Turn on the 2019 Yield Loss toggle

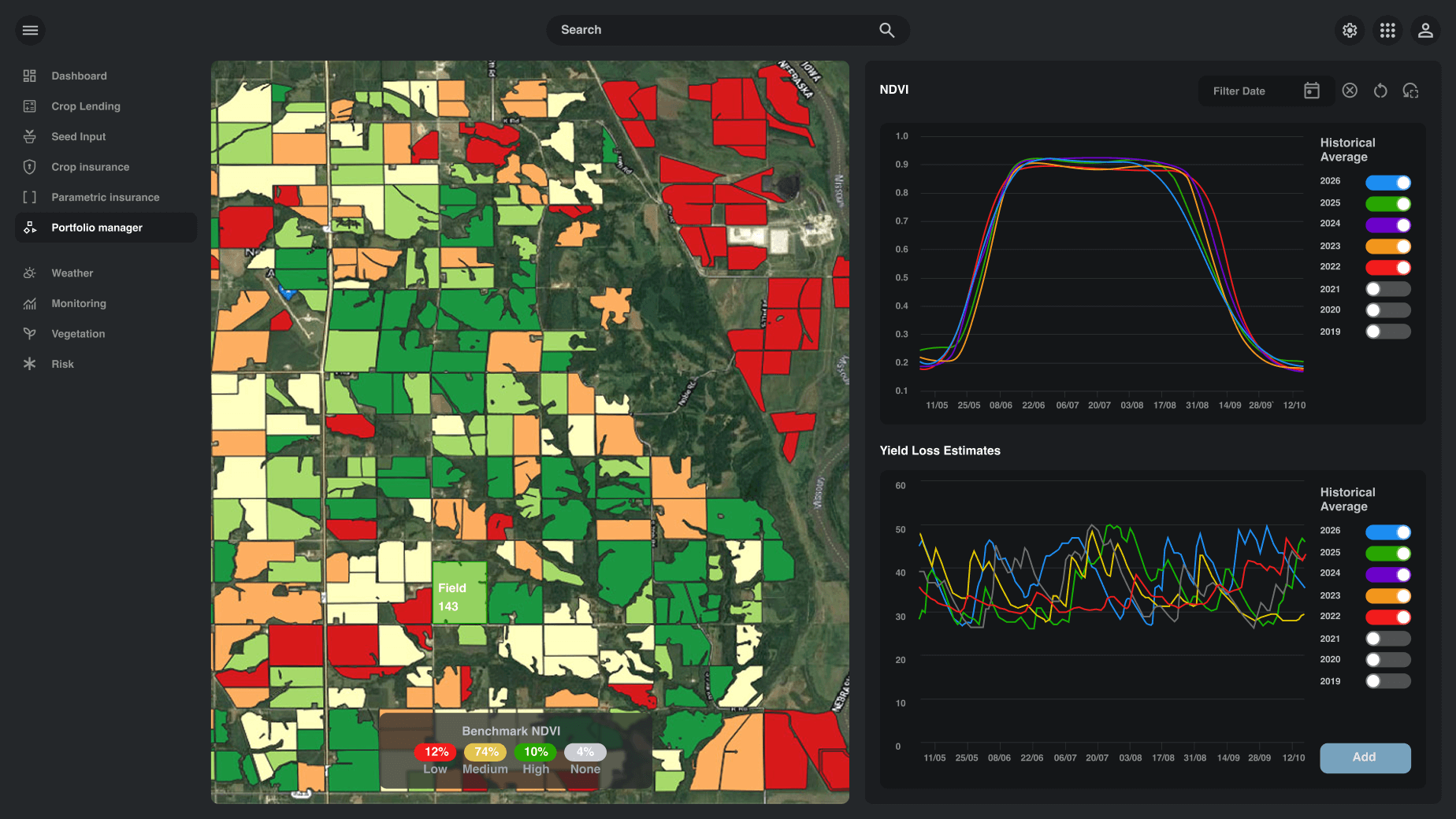tap(1388, 680)
